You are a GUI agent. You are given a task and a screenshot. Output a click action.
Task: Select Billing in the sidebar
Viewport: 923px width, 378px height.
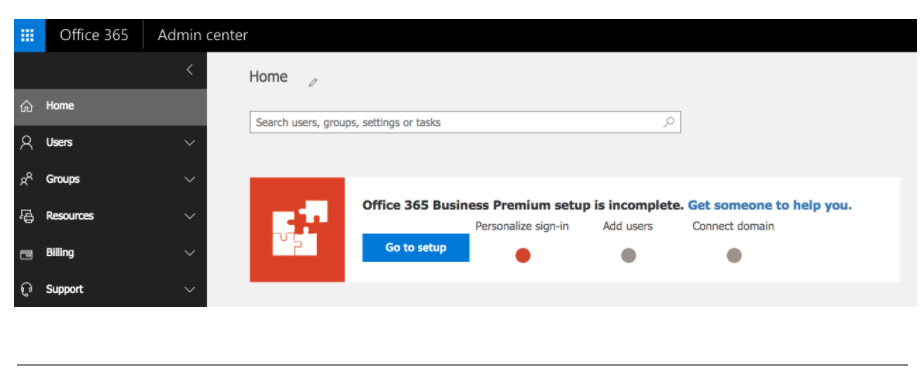pyautogui.click(x=111, y=253)
